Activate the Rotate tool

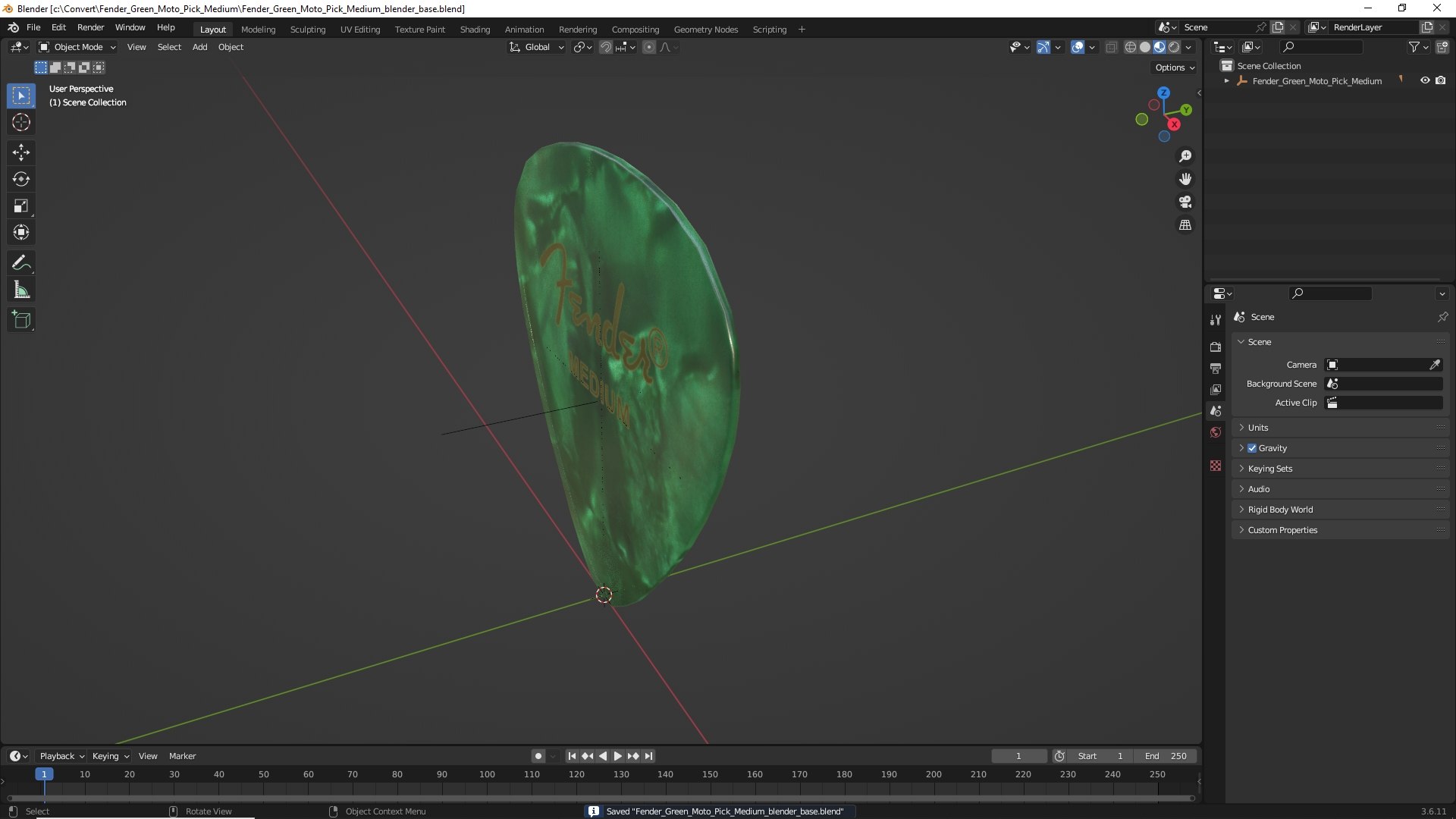coord(21,179)
